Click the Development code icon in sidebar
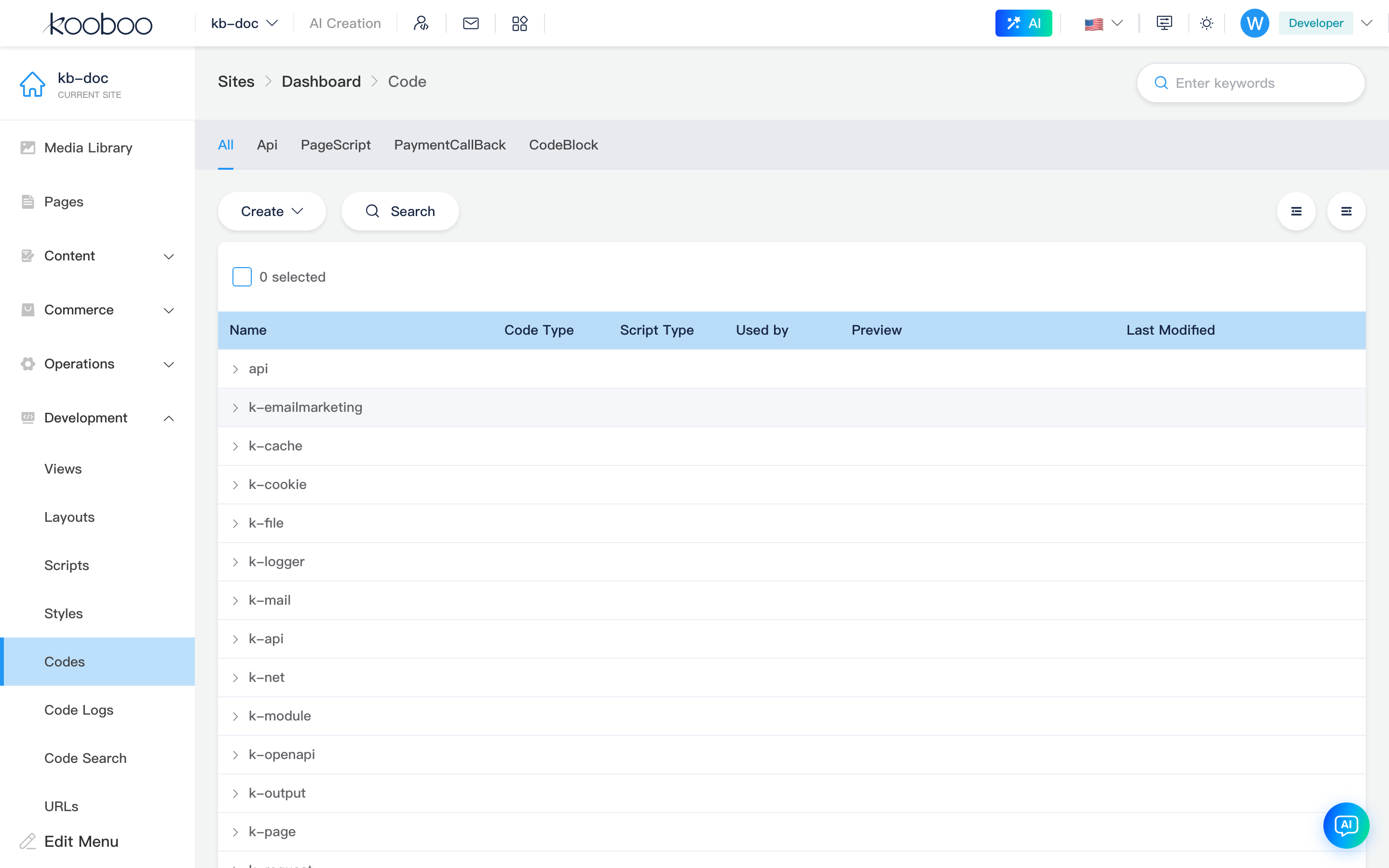The height and width of the screenshot is (868, 1389). pos(27,418)
